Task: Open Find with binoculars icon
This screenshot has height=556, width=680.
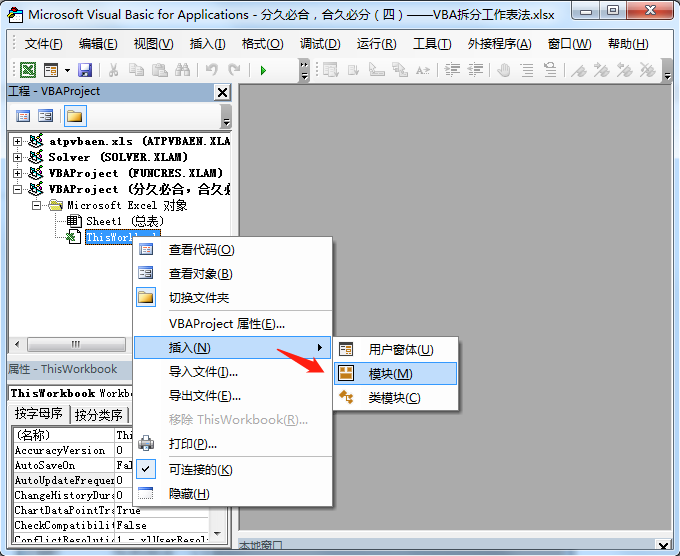Action: (183, 70)
